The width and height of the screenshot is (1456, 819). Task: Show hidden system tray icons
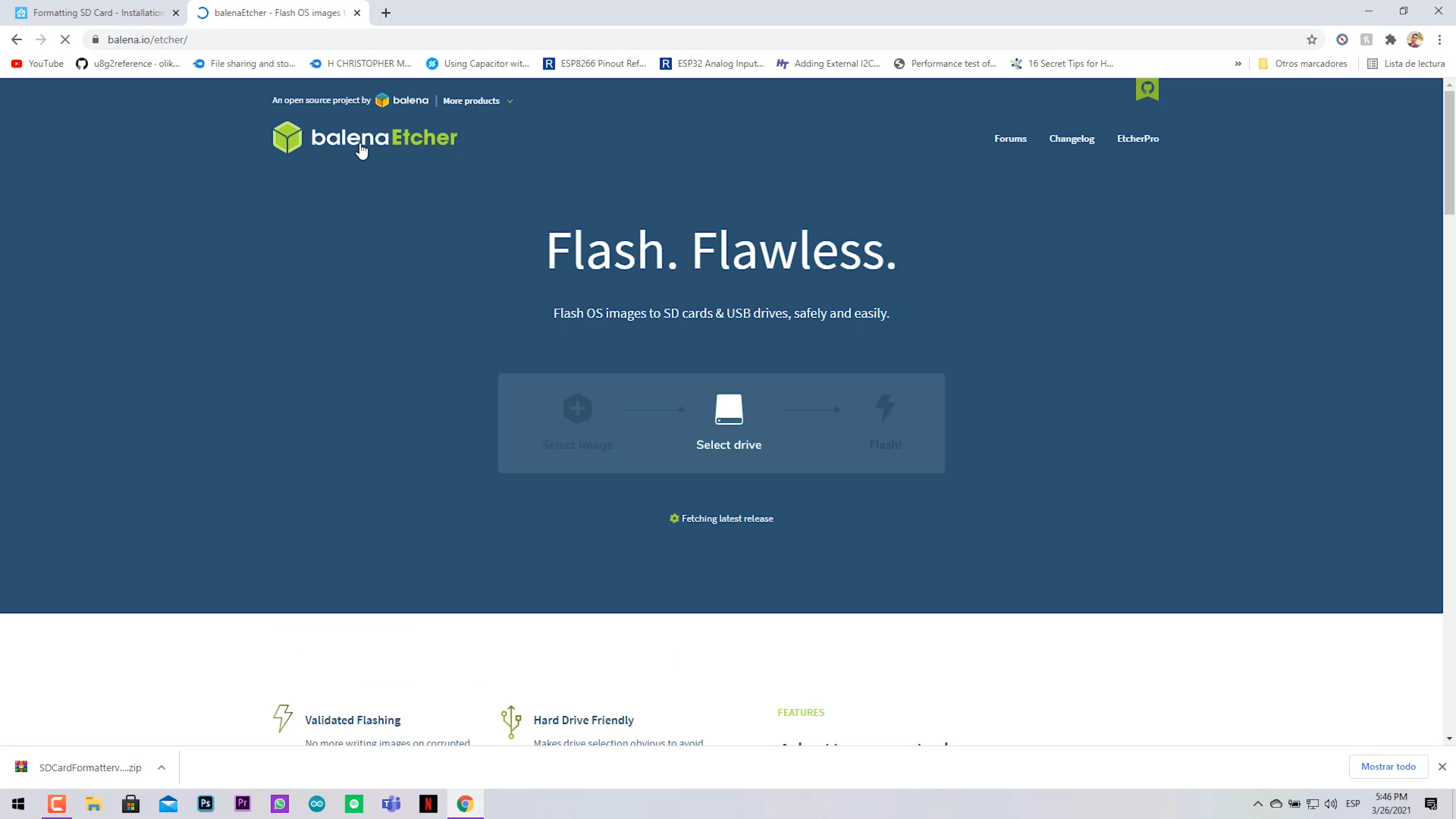[x=1258, y=804]
